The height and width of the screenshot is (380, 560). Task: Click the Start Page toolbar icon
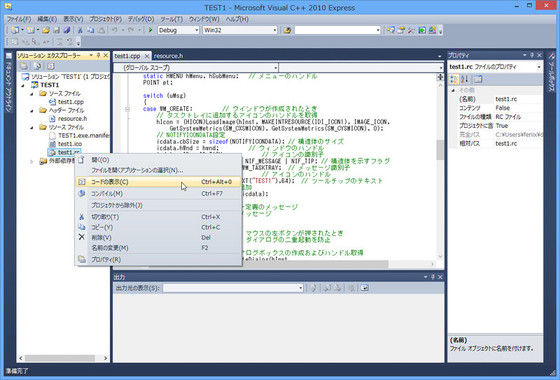click(x=422, y=30)
